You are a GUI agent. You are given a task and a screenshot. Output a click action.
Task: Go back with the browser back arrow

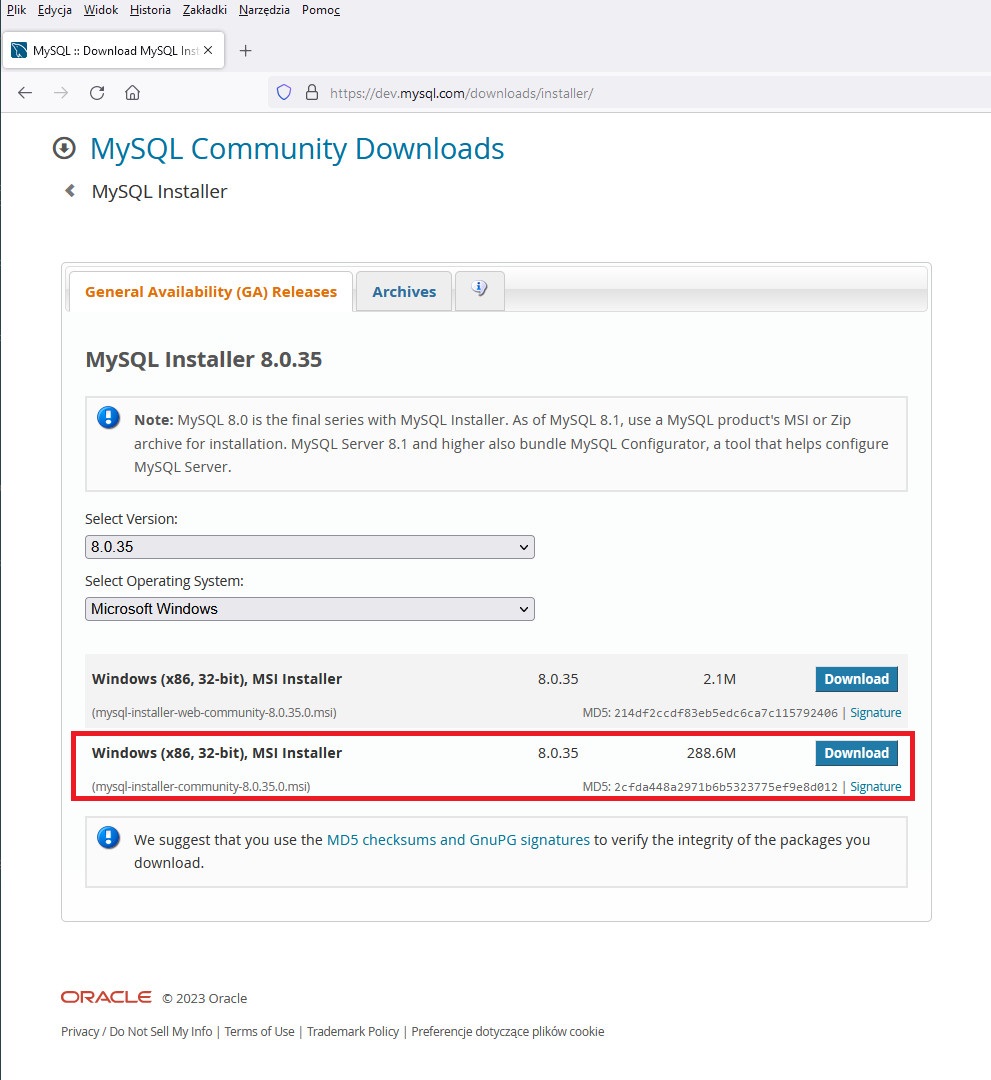[x=25, y=93]
